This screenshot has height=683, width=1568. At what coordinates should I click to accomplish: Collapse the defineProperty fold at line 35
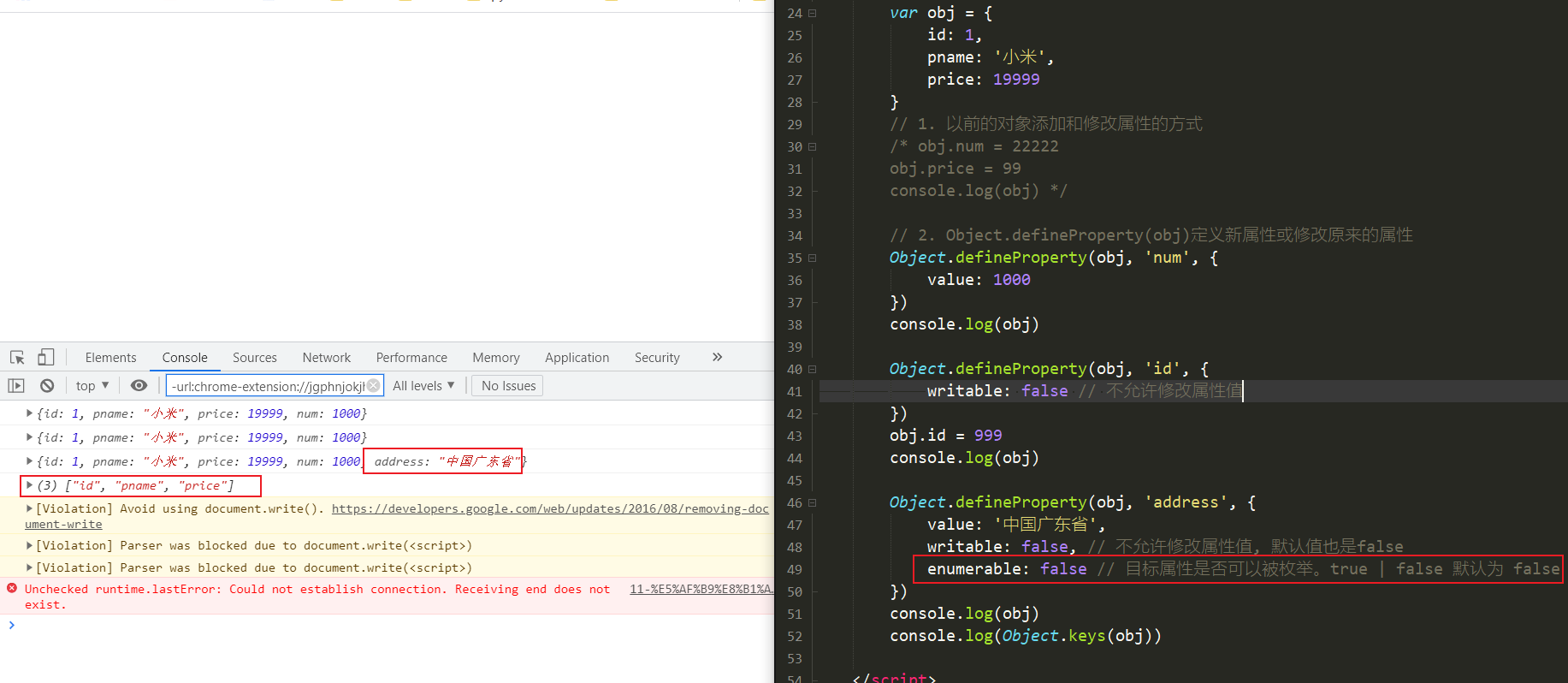coord(813,258)
